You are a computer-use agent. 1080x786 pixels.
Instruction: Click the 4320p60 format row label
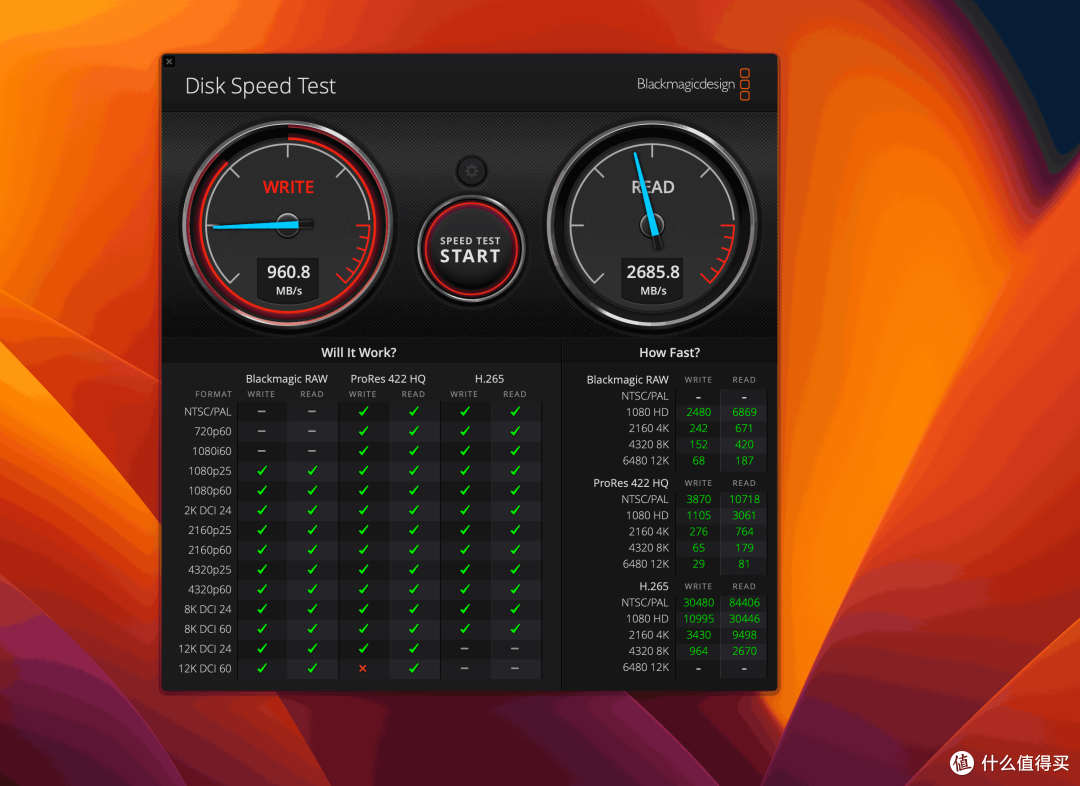coord(210,590)
